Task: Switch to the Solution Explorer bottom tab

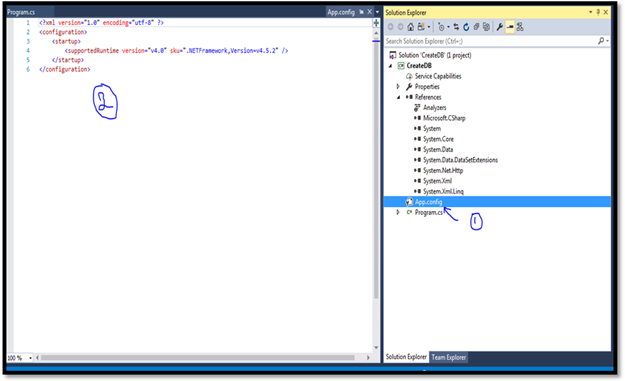Action: point(406,357)
